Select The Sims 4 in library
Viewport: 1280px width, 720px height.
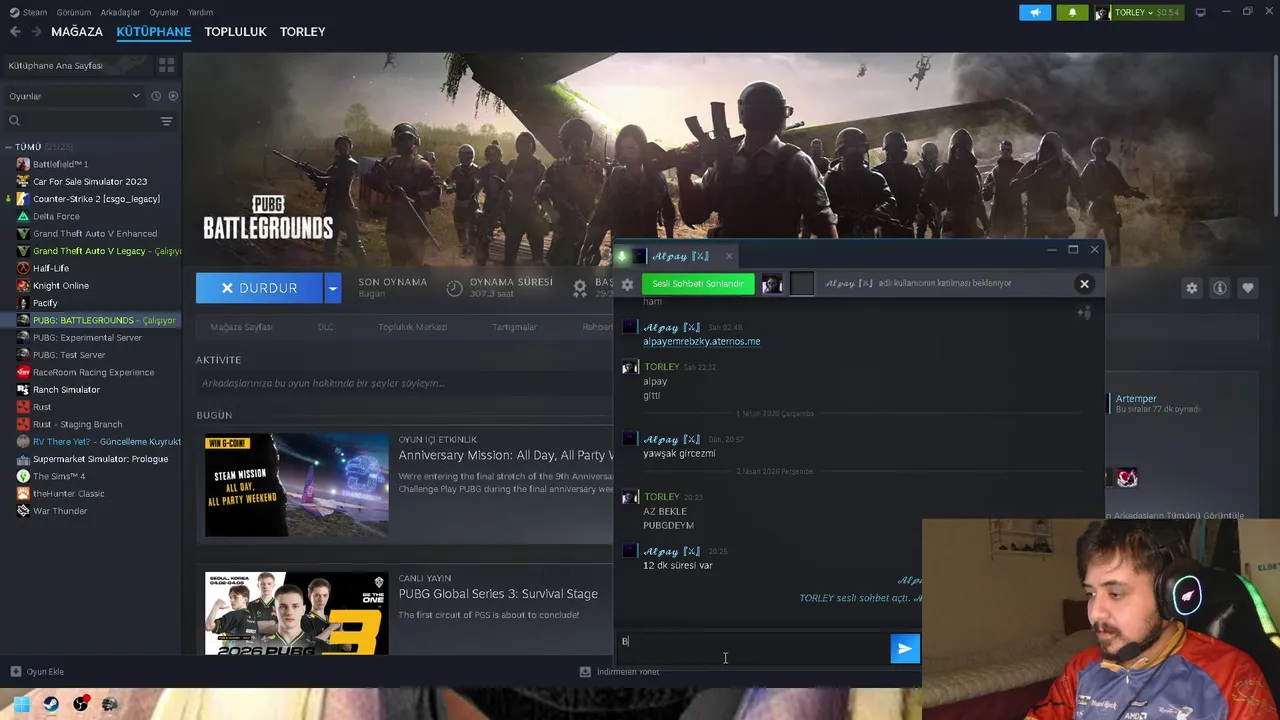pyautogui.click(x=59, y=476)
